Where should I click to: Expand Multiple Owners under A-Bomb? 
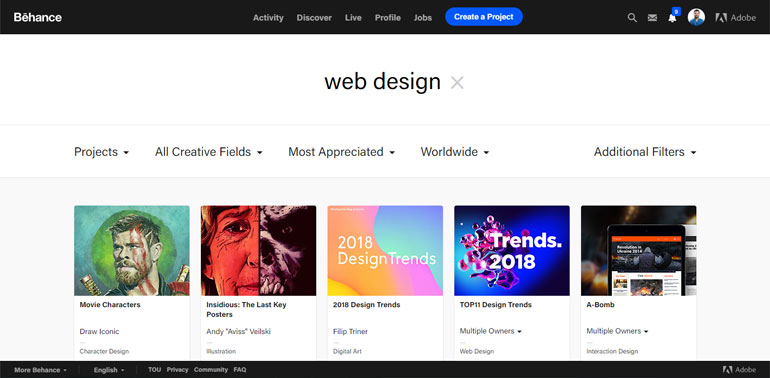click(617, 331)
